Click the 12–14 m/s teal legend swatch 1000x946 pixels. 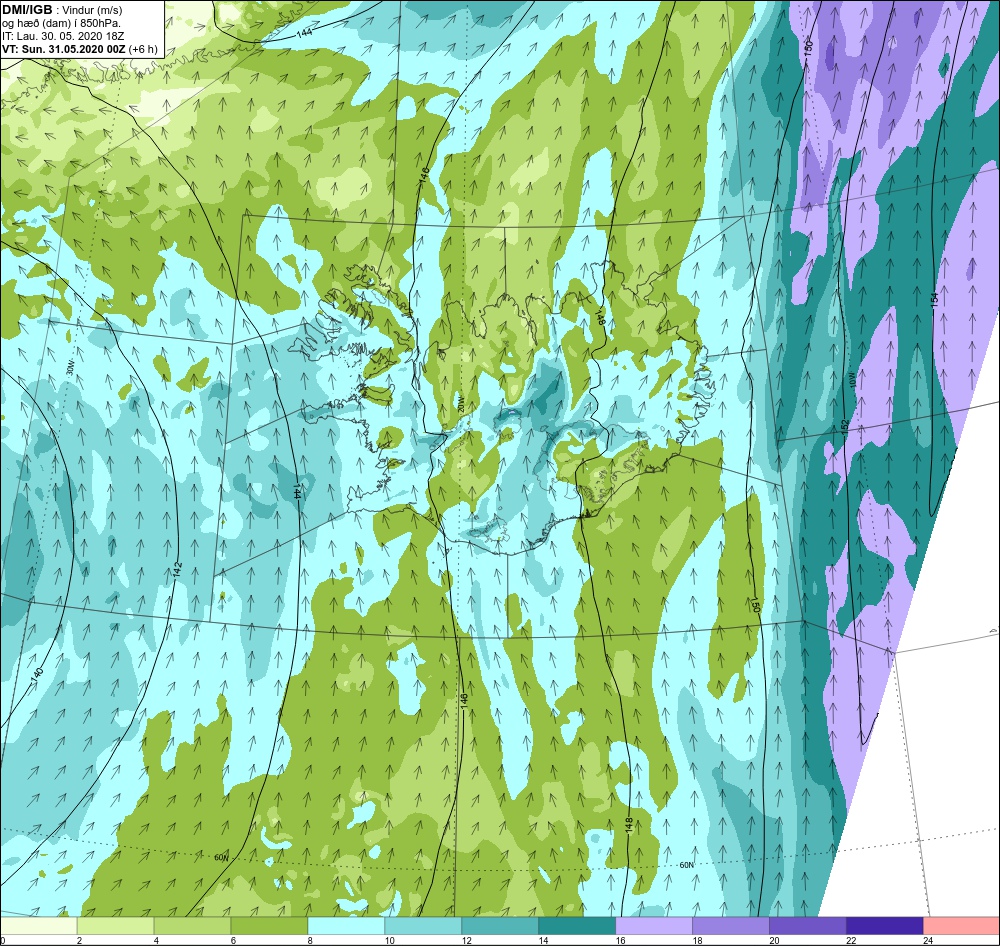pos(499,926)
